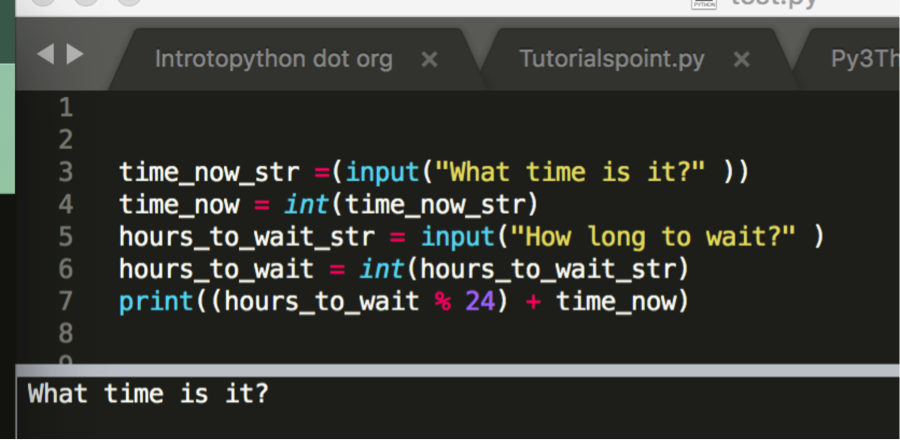Click the input keyword on line 5

click(x=459, y=238)
